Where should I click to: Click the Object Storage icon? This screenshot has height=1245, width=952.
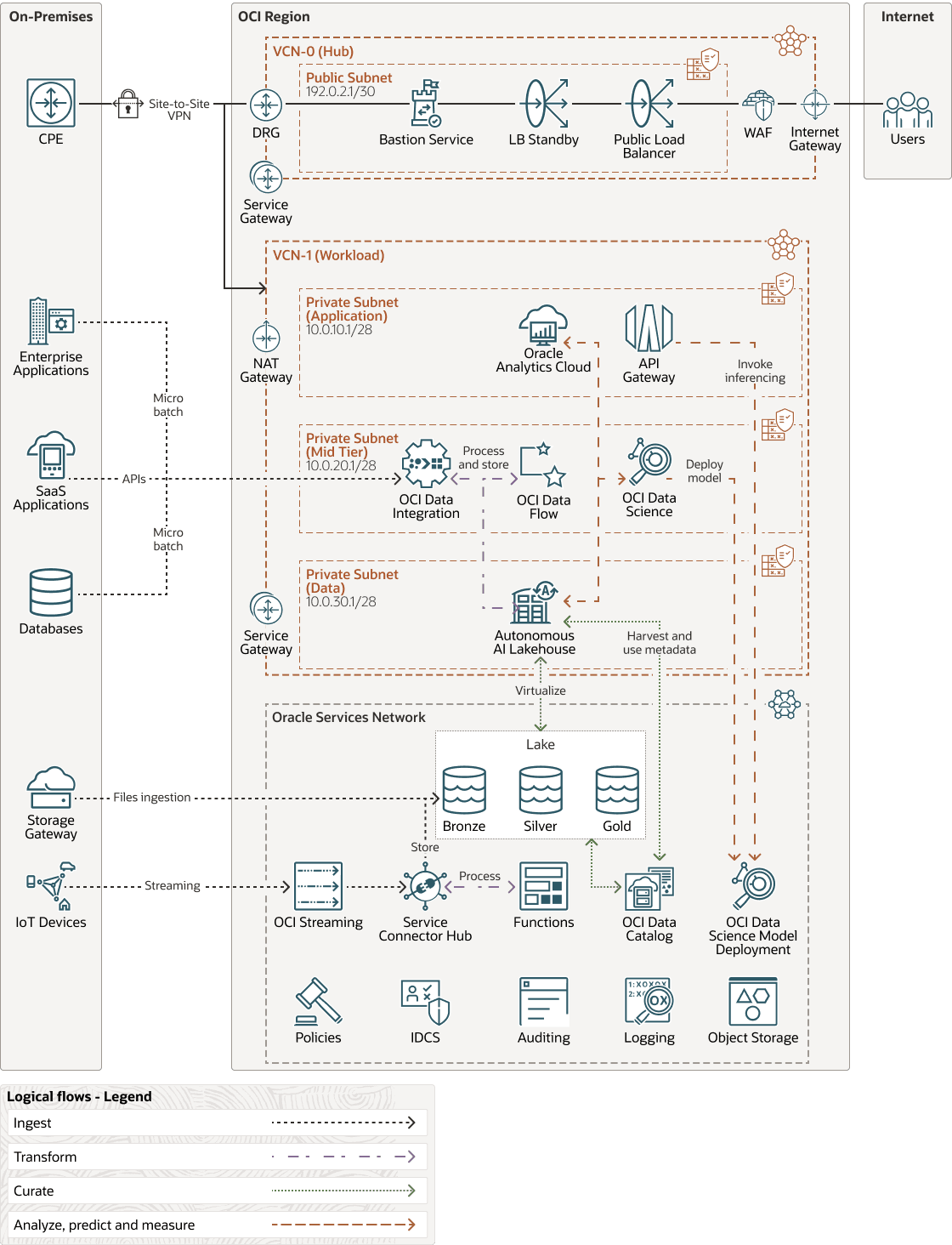pyautogui.click(x=753, y=1001)
